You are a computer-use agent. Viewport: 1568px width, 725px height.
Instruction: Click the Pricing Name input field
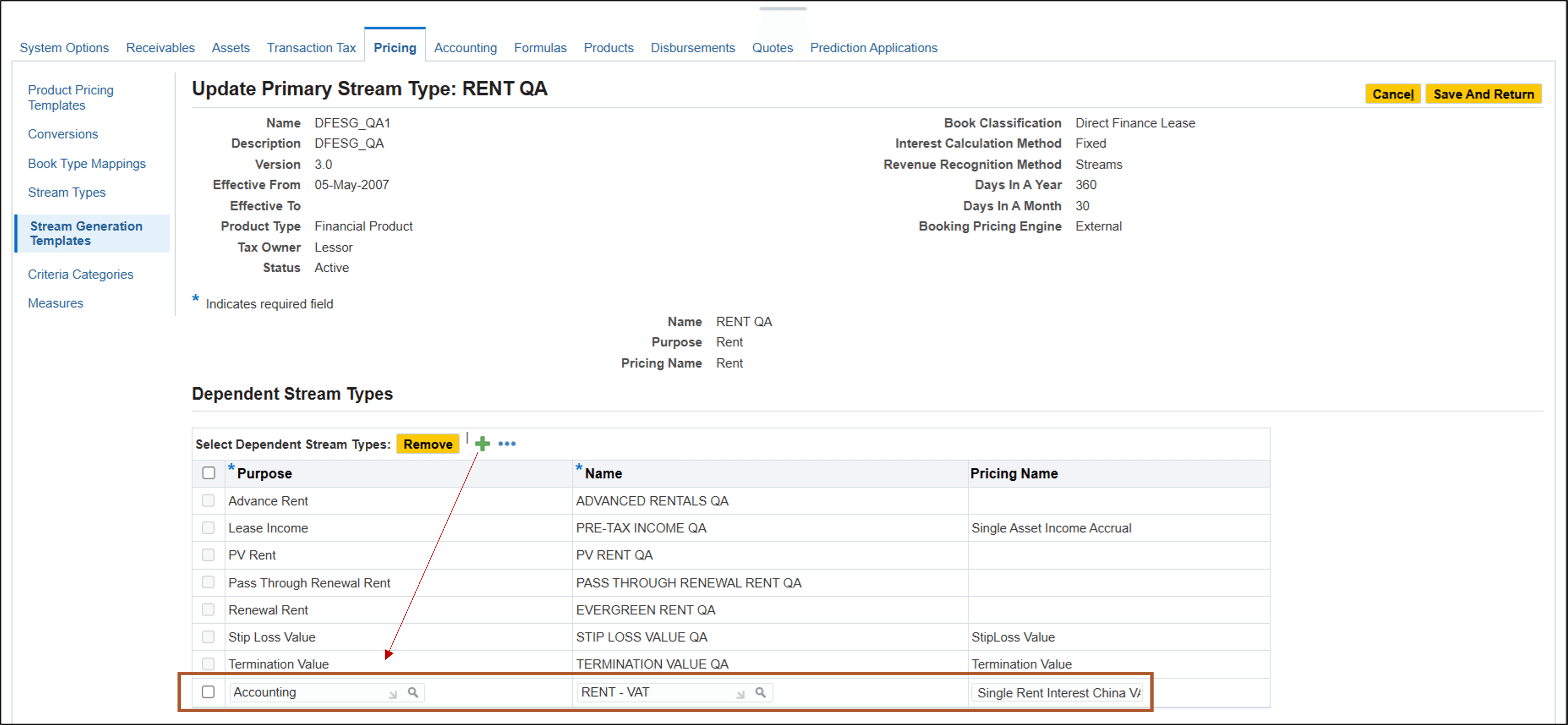tap(1058, 692)
